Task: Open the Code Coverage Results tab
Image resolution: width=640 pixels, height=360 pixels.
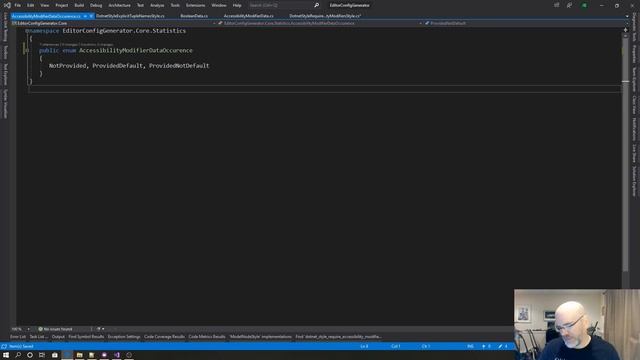Action: click(164, 337)
